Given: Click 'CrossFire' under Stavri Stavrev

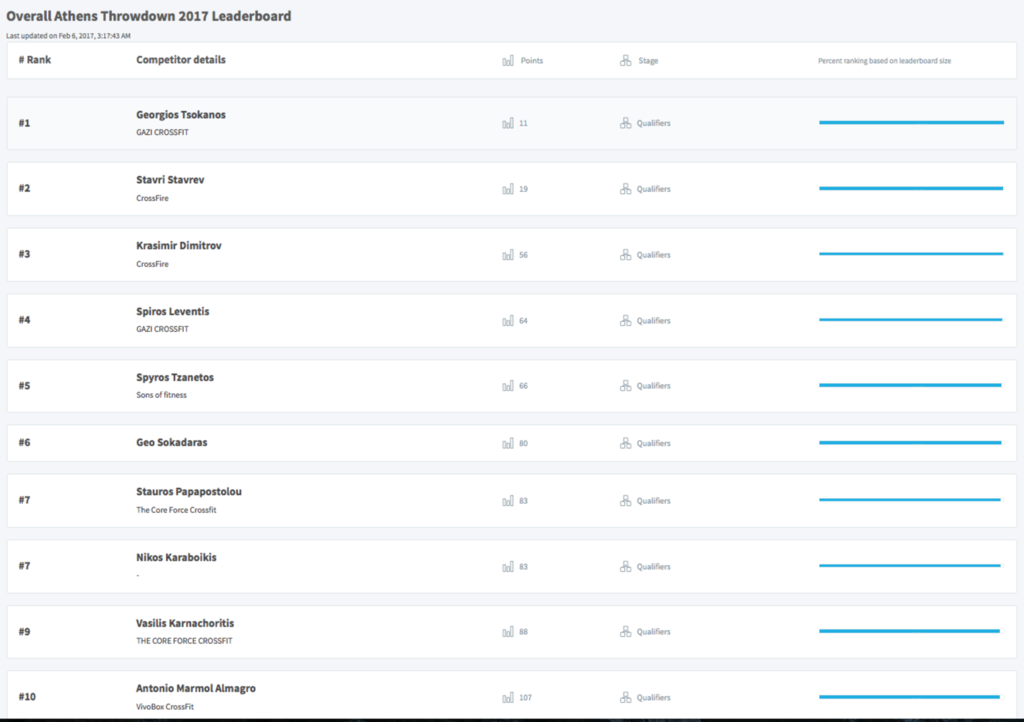Looking at the screenshot, I should coord(152,198).
